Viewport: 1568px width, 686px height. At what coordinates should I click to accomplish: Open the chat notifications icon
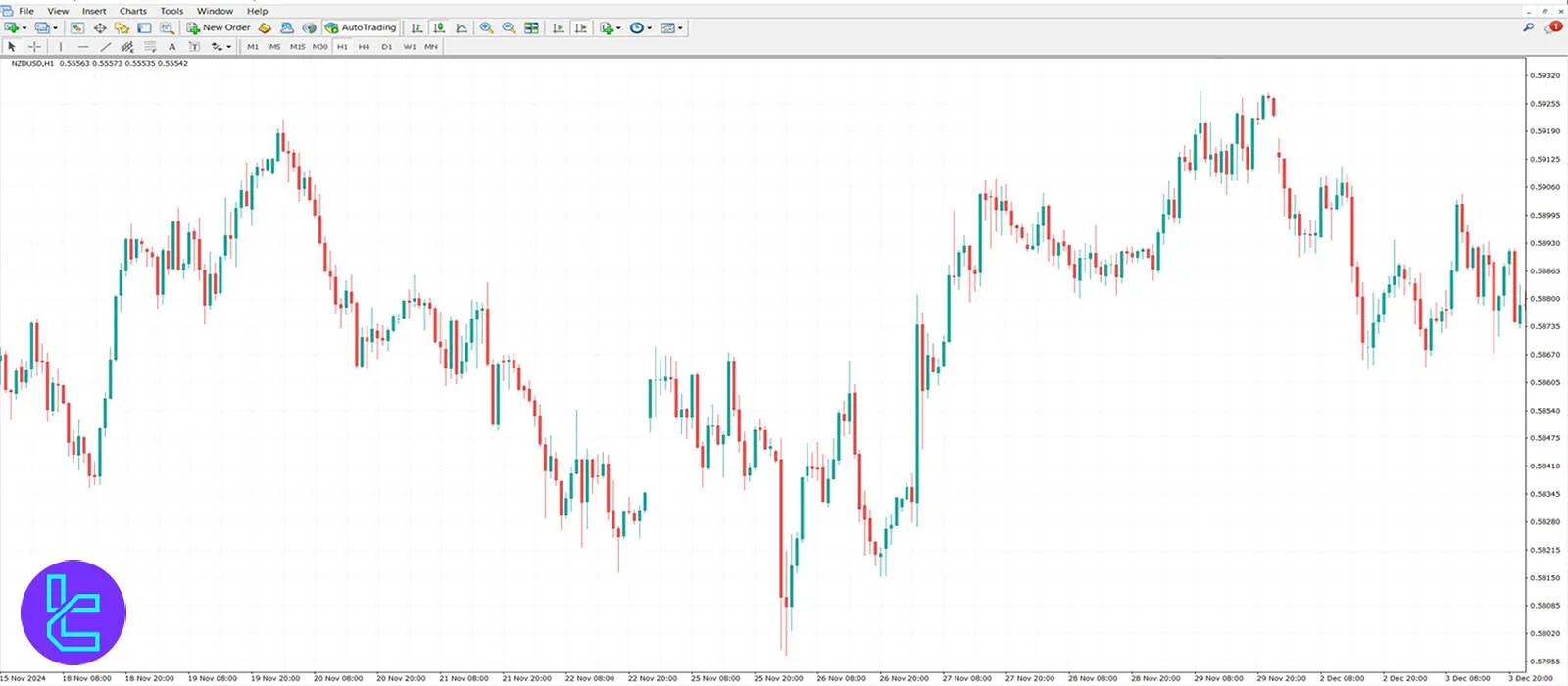click(1552, 27)
